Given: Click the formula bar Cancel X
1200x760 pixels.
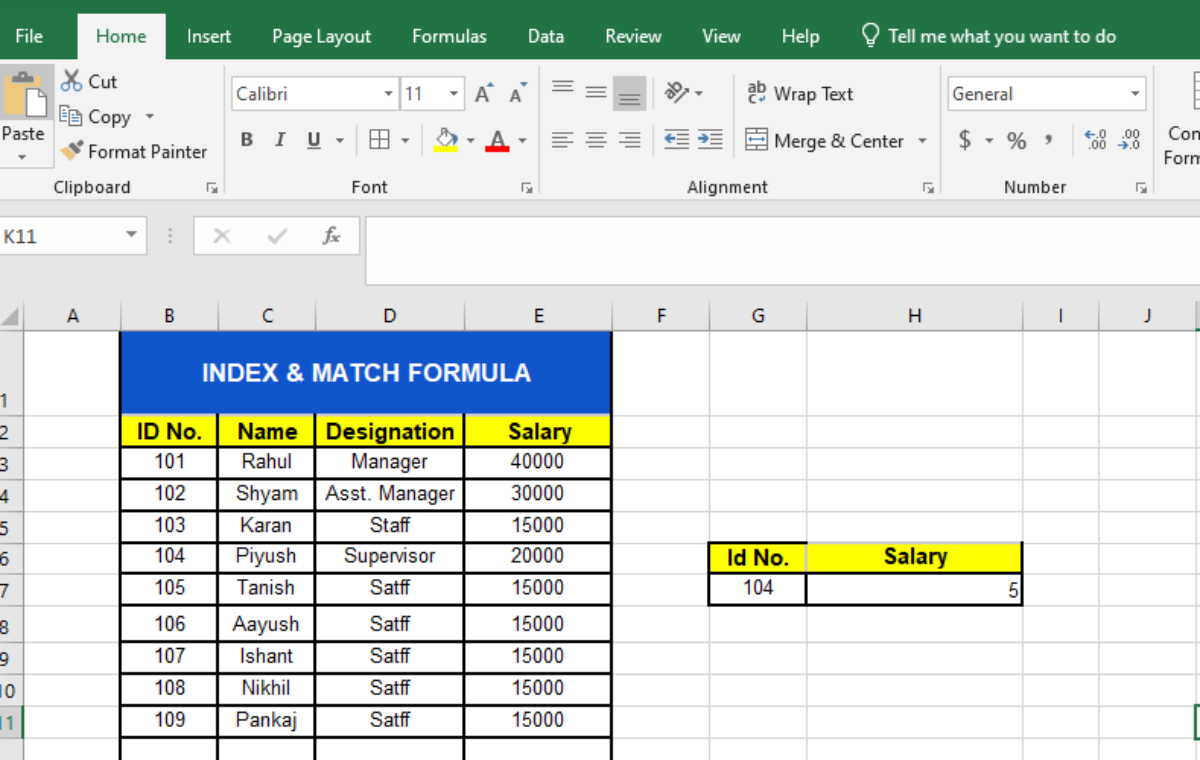Looking at the screenshot, I should (x=222, y=236).
